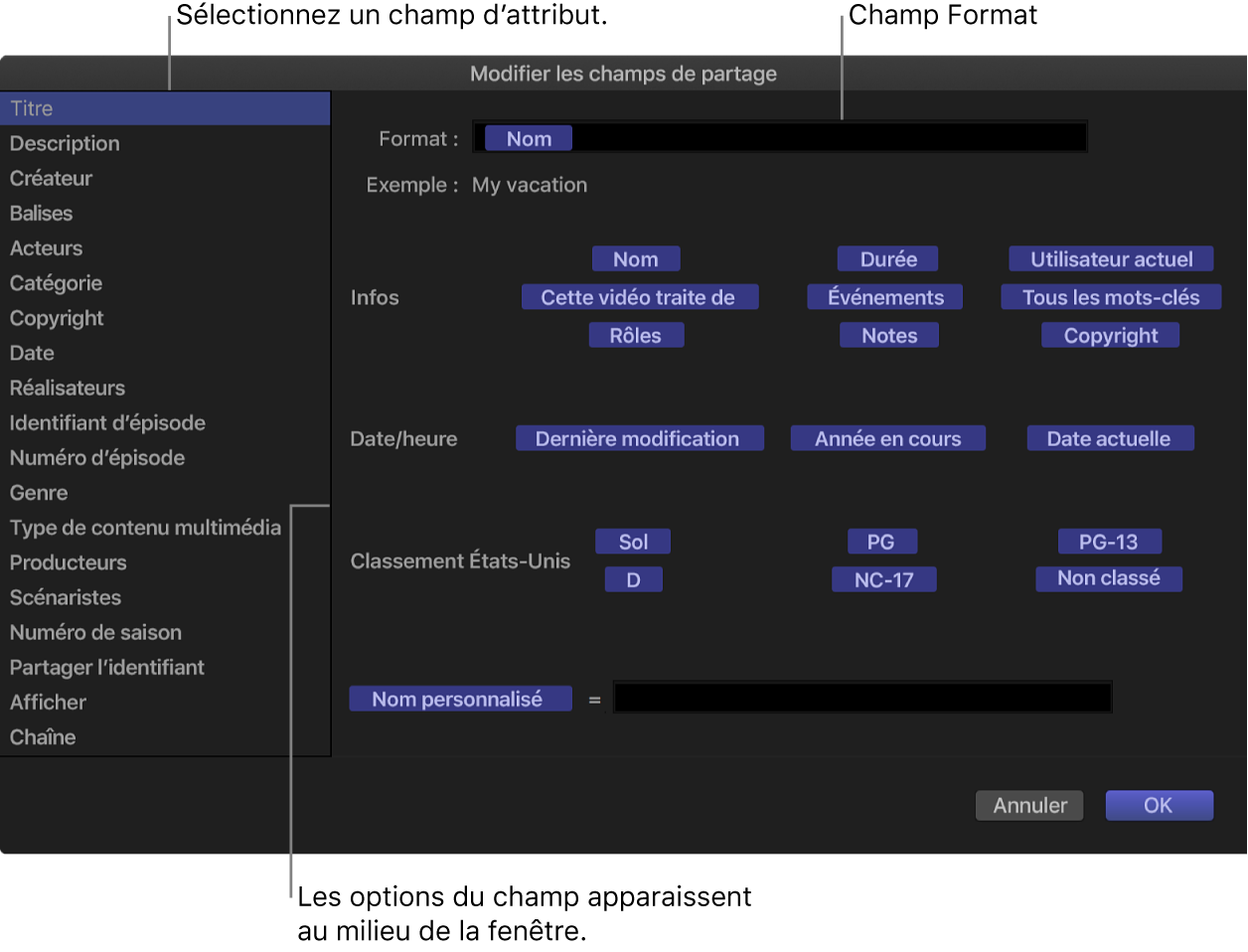Select Numéro d'épisode in the list
This screenshot has width=1248, height=952.
pyautogui.click(x=97, y=457)
